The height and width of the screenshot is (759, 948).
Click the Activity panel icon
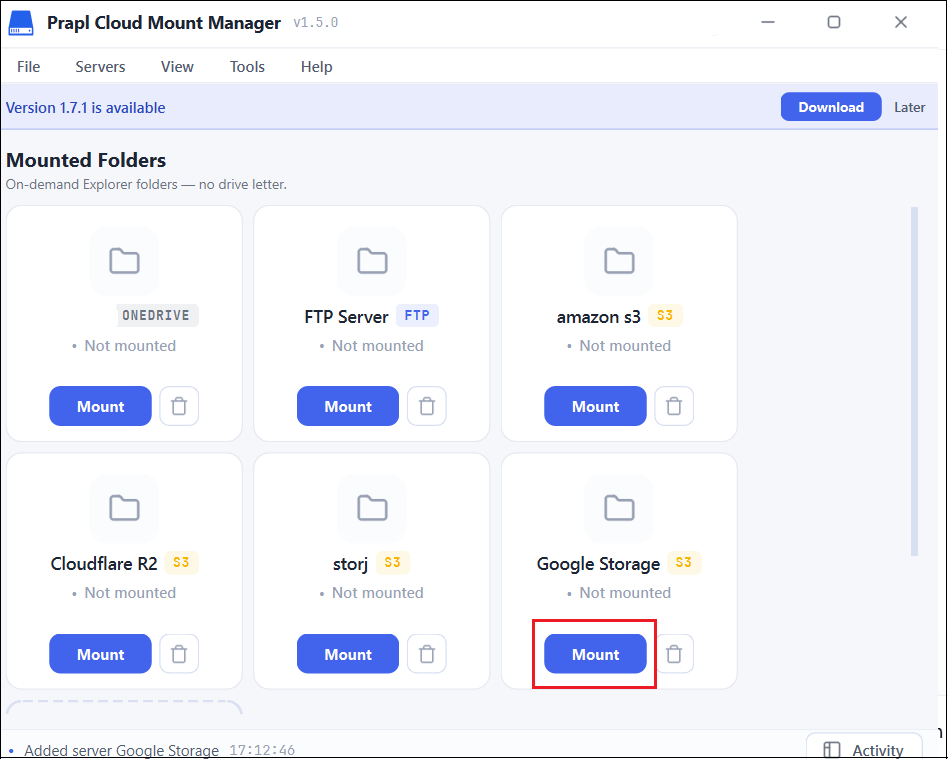[x=832, y=751]
